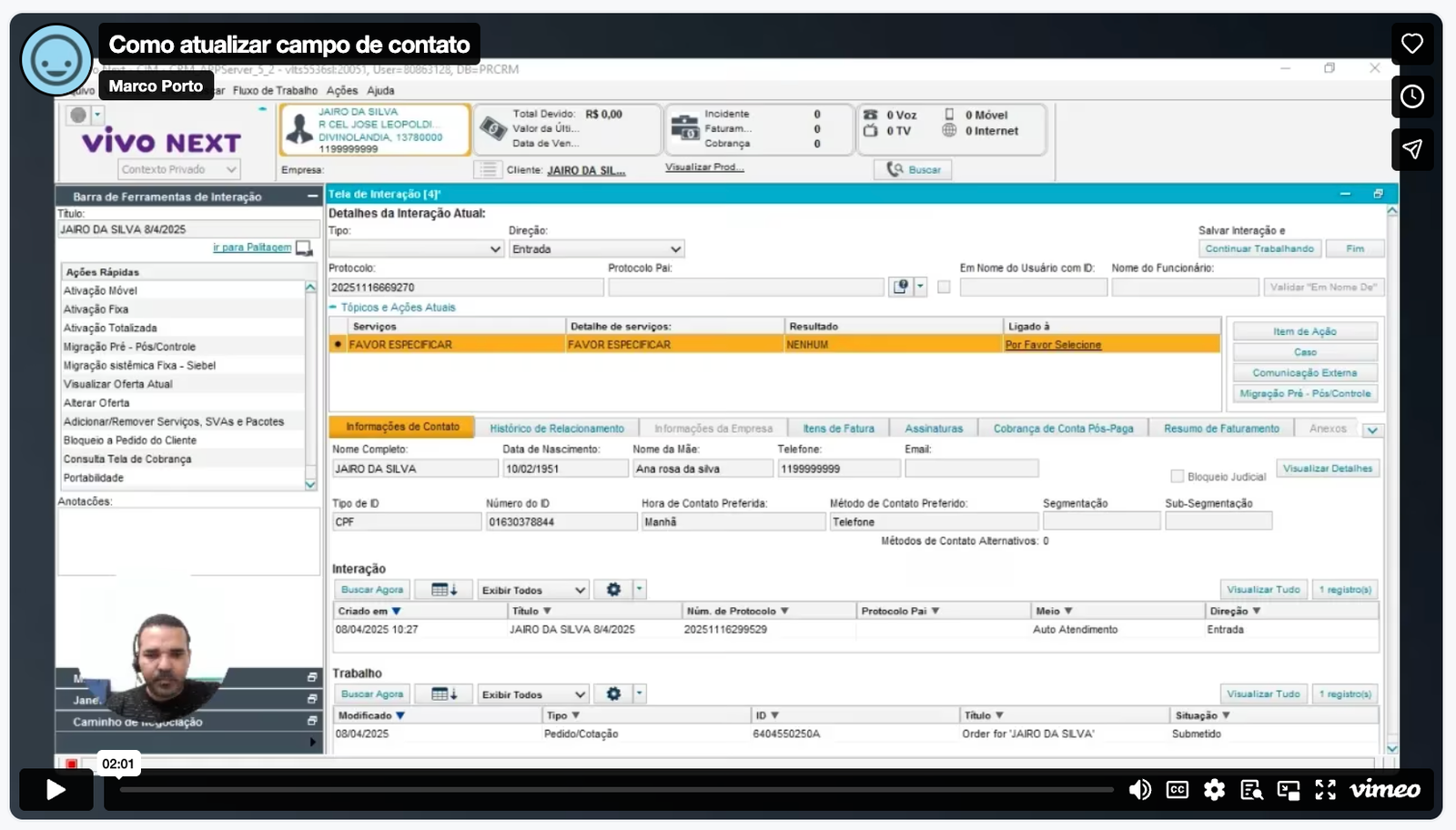Click the share paper plane icon
This screenshot has width=1456, height=830.
(x=1411, y=149)
